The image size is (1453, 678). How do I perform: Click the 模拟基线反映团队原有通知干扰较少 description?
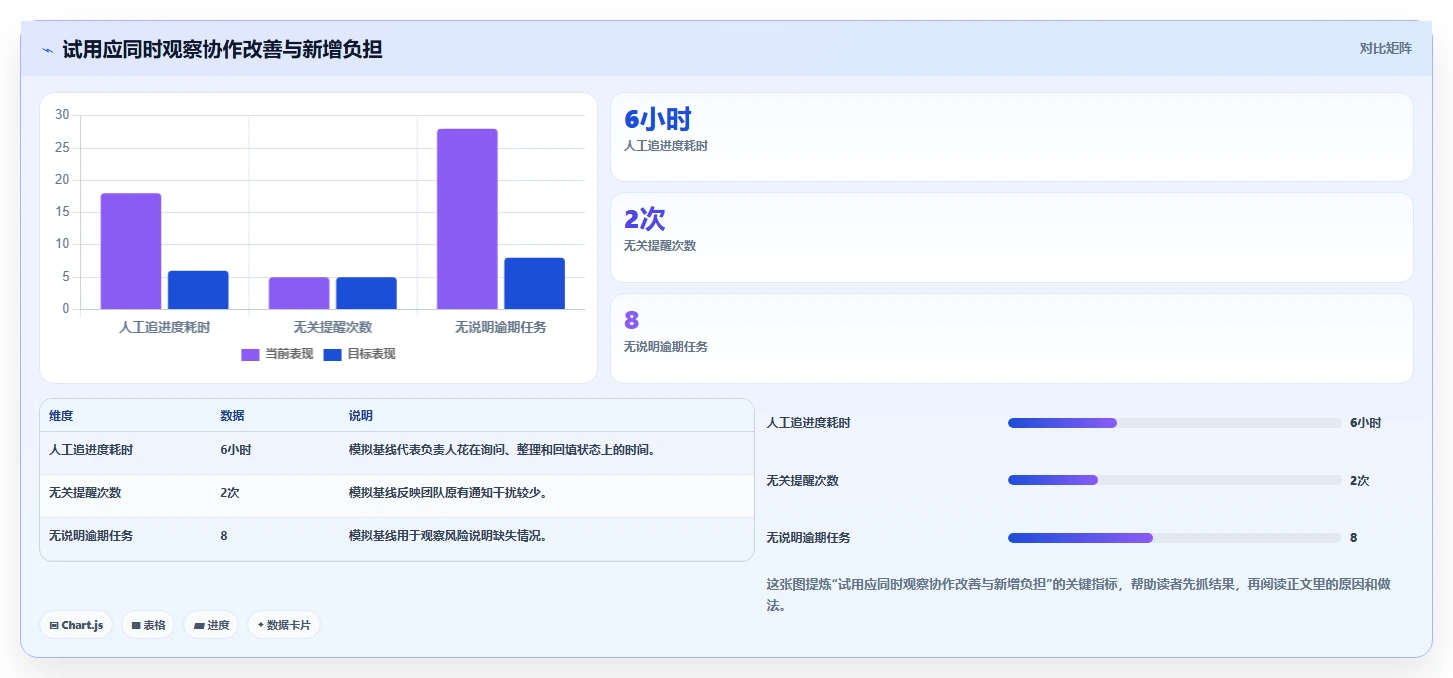click(447, 493)
